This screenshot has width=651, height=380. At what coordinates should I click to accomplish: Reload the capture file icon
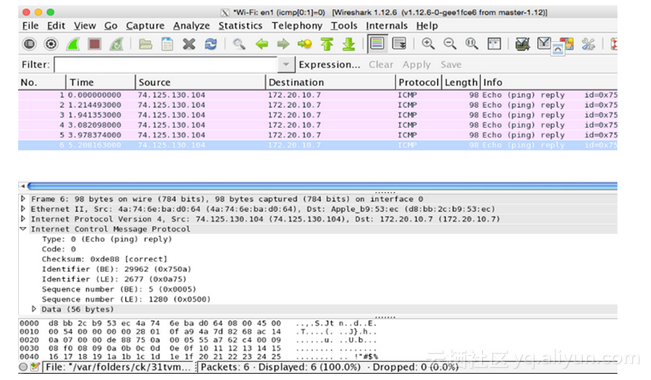pos(211,44)
